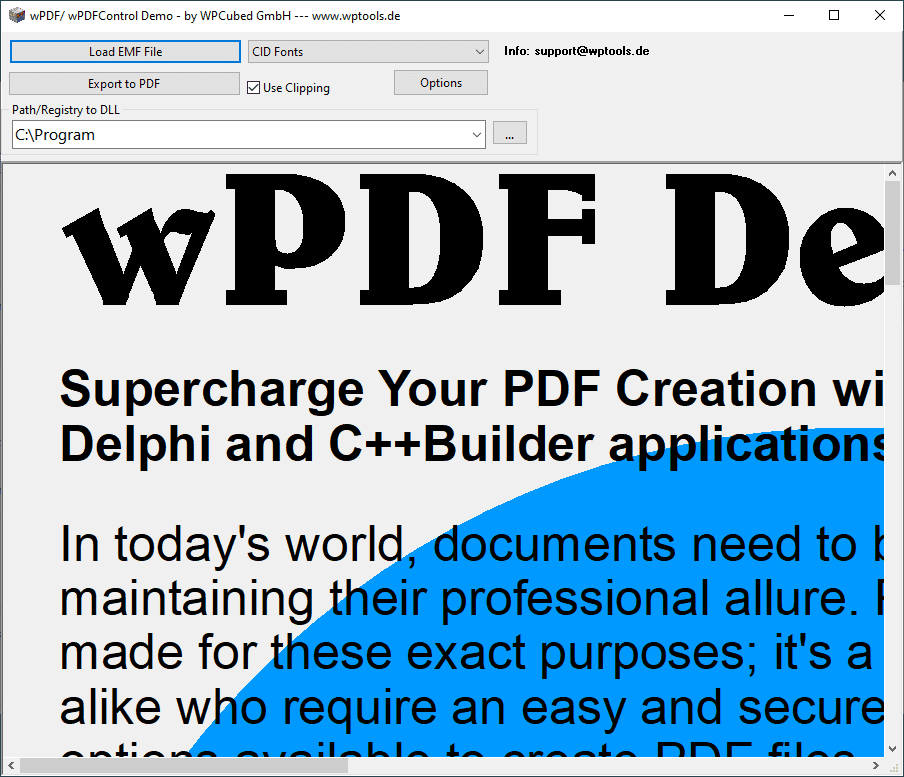The width and height of the screenshot is (904, 777).
Task: Click the vertical scrollbar up arrow
Action: click(892, 172)
